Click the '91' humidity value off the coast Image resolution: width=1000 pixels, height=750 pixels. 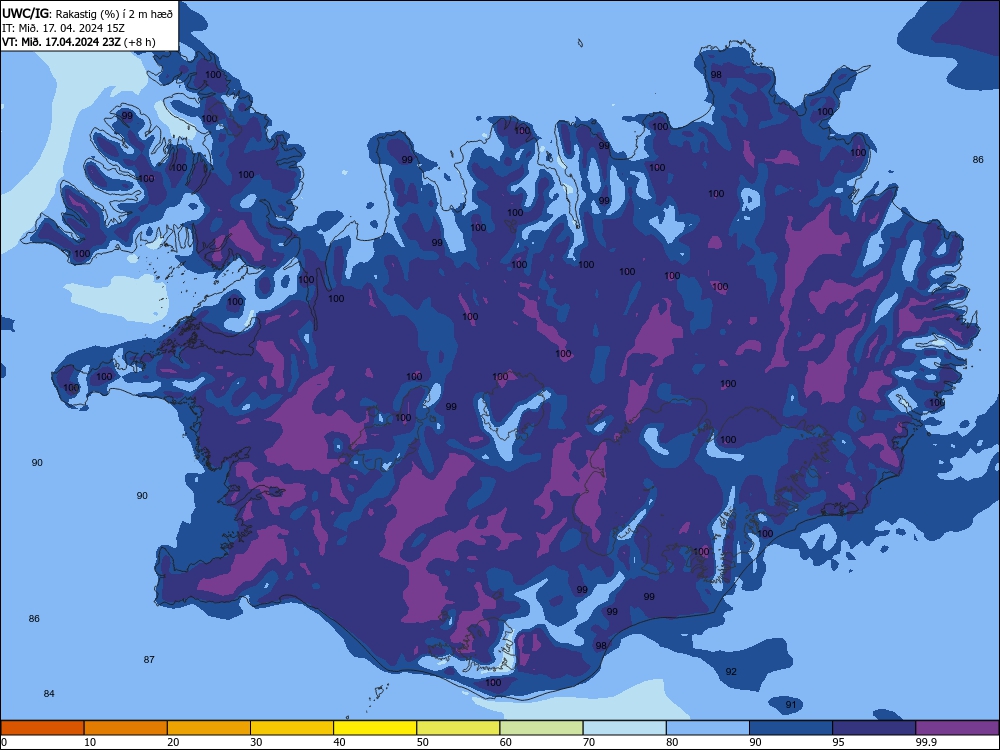(x=791, y=704)
